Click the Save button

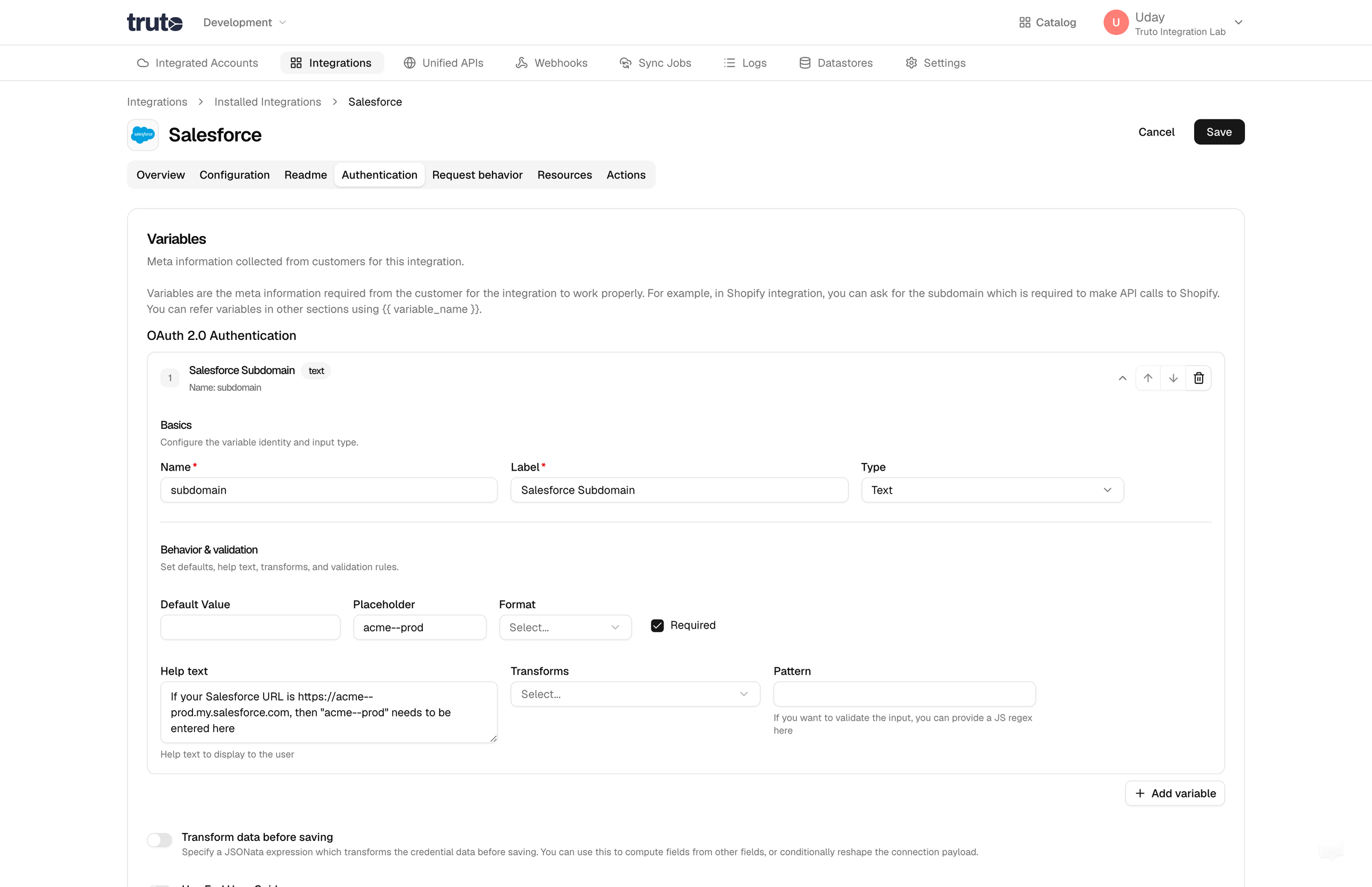tap(1219, 132)
